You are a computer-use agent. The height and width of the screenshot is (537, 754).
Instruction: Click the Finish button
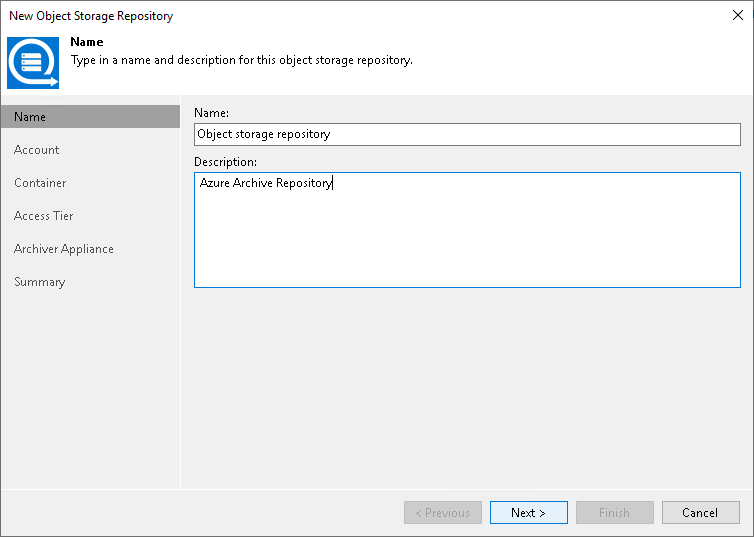[x=615, y=512]
